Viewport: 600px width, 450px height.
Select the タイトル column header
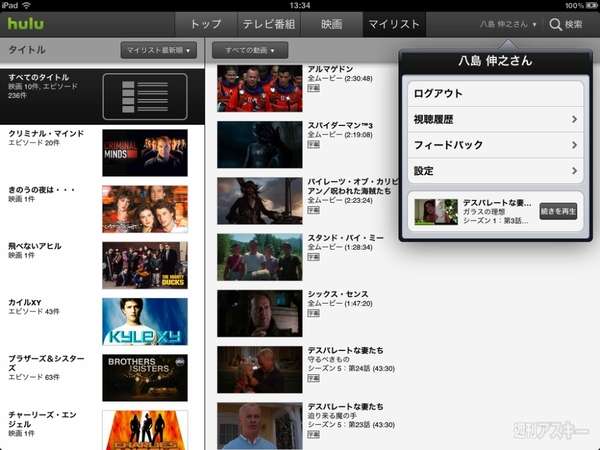point(27,50)
